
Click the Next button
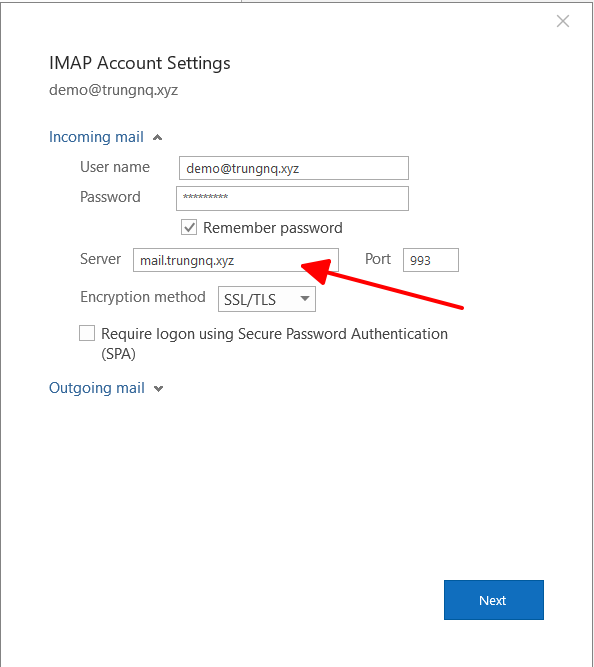coord(494,600)
